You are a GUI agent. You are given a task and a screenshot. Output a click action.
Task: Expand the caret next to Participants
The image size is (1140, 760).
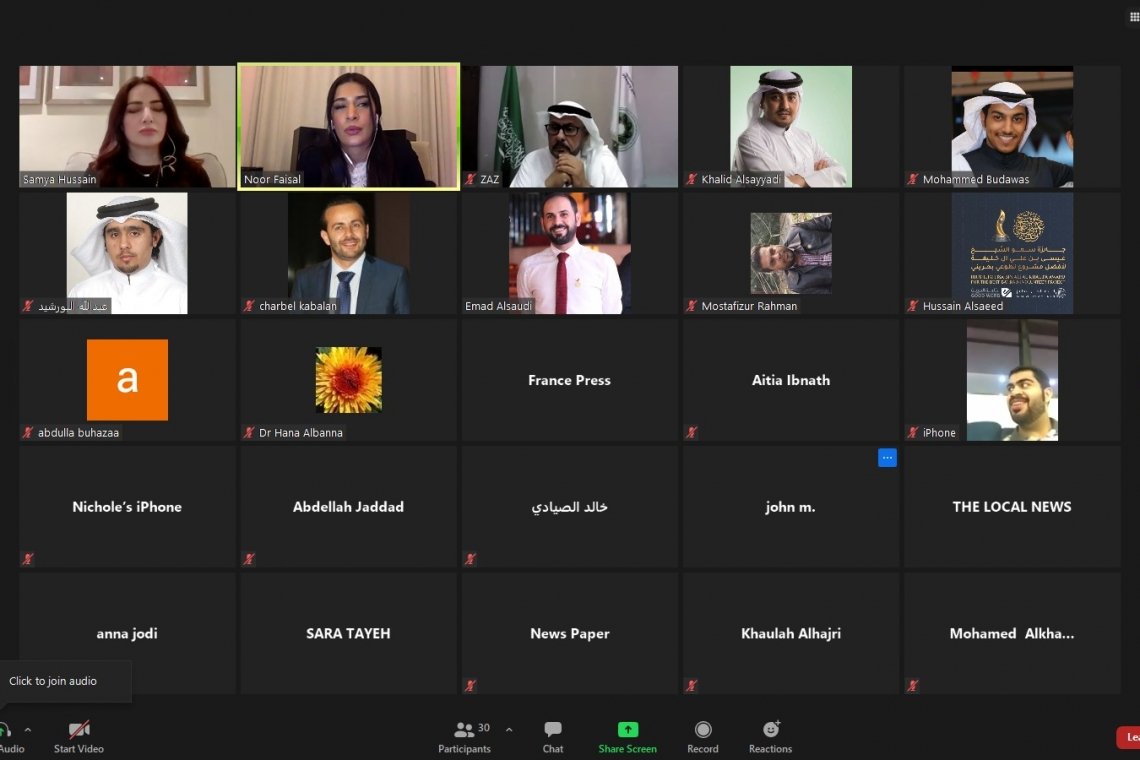pyautogui.click(x=509, y=730)
